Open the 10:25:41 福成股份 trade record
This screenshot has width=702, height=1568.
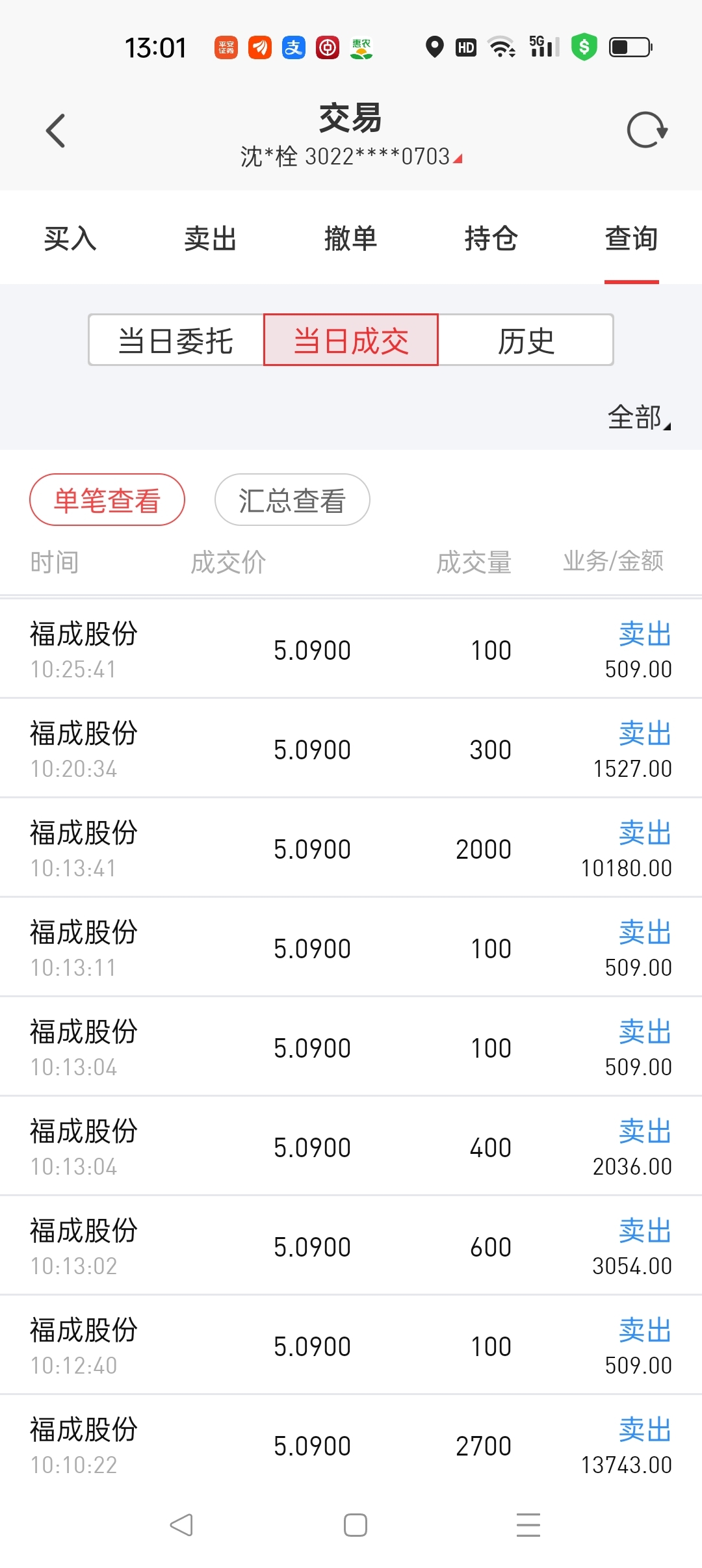(x=351, y=649)
